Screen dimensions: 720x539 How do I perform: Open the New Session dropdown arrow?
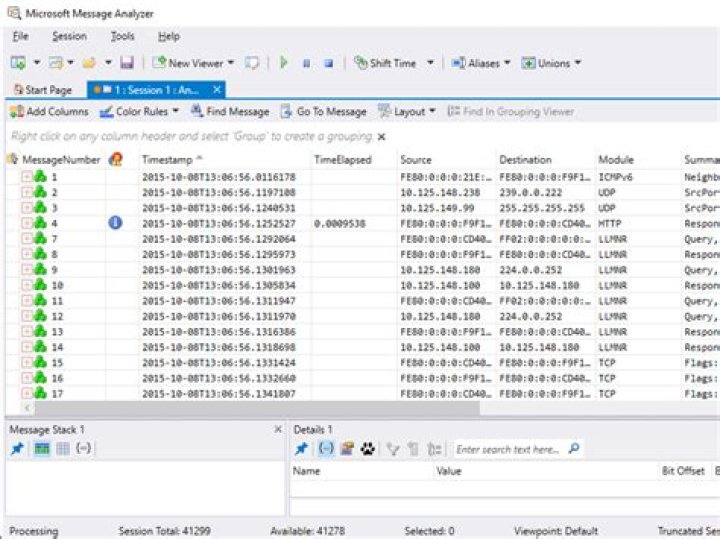tap(37, 62)
